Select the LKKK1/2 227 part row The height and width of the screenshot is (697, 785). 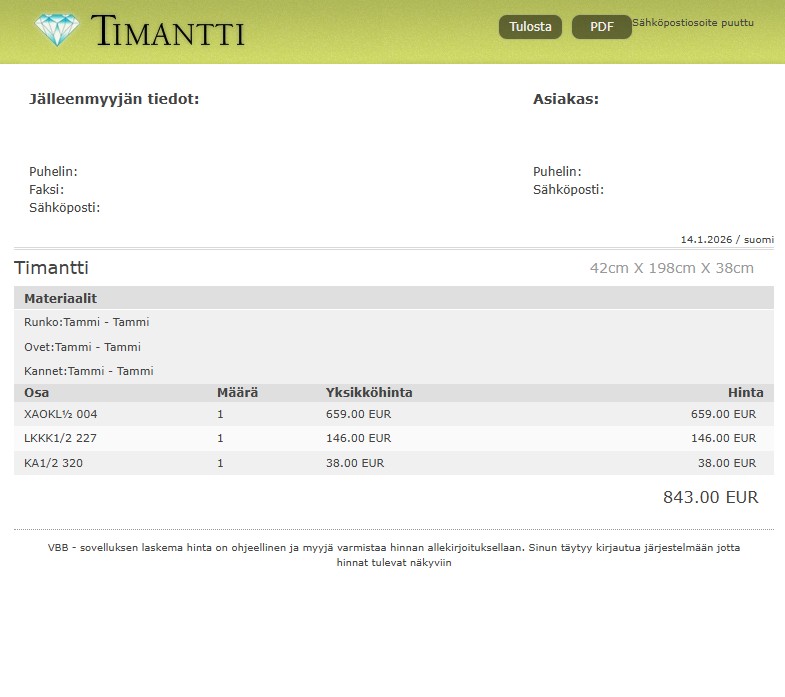tap(60, 438)
